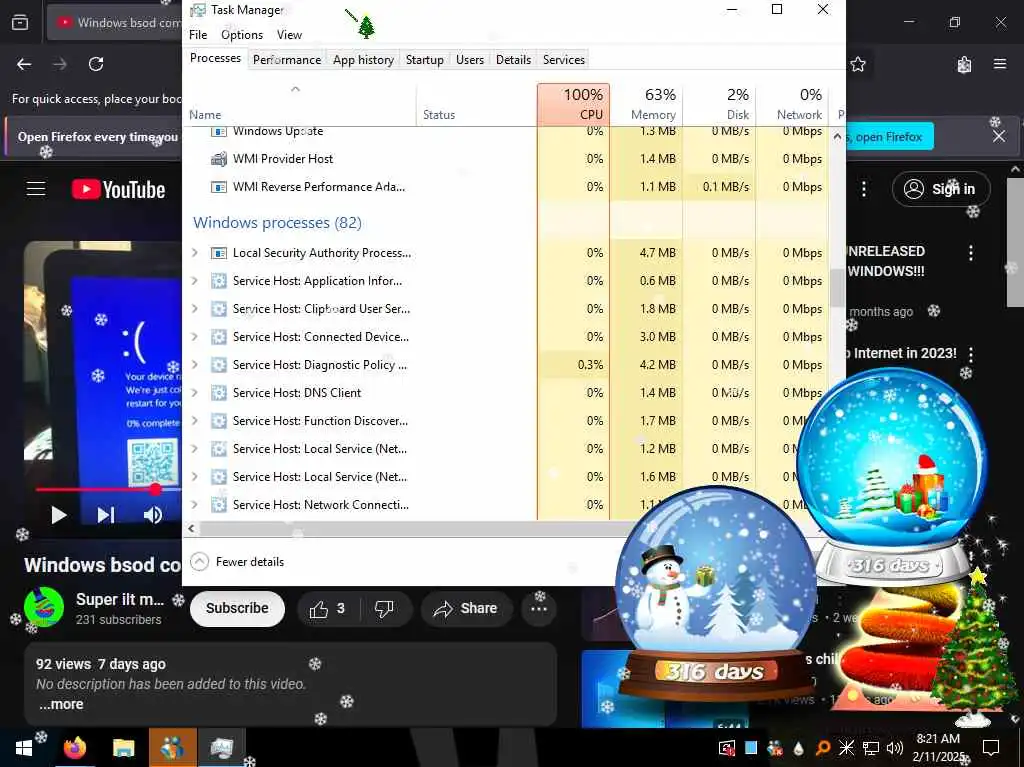Play the YouTube video
Viewport: 1024px width, 767px height.
click(x=59, y=515)
